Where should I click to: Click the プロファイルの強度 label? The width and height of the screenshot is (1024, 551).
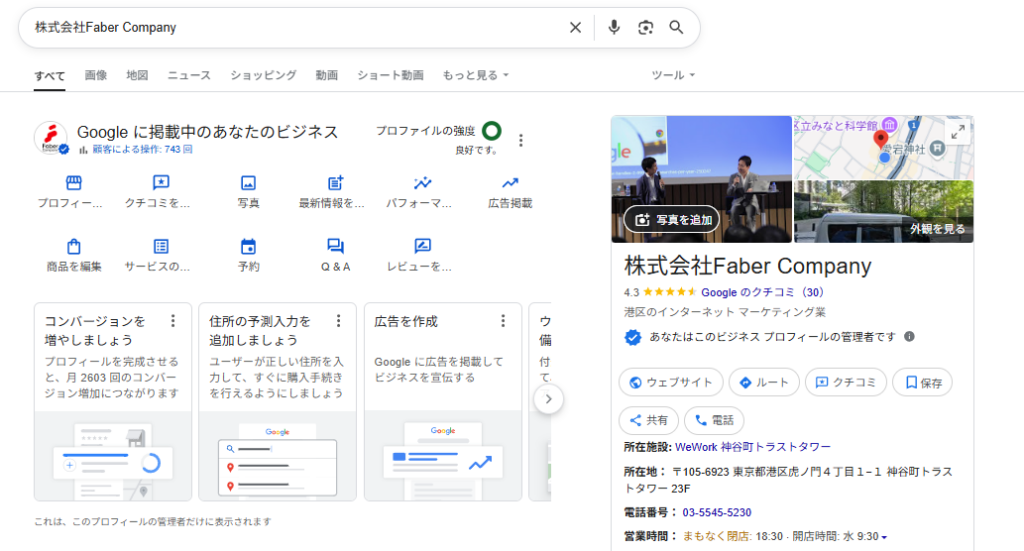pyautogui.click(x=425, y=131)
